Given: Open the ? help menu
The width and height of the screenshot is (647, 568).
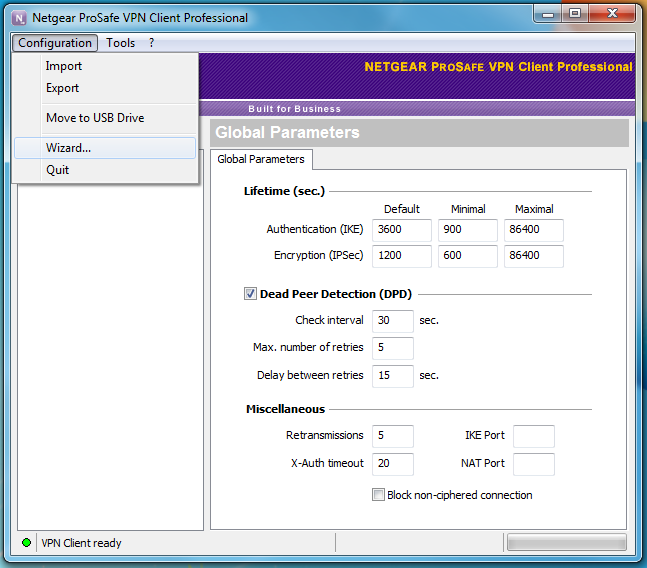Looking at the screenshot, I should [x=151, y=43].
